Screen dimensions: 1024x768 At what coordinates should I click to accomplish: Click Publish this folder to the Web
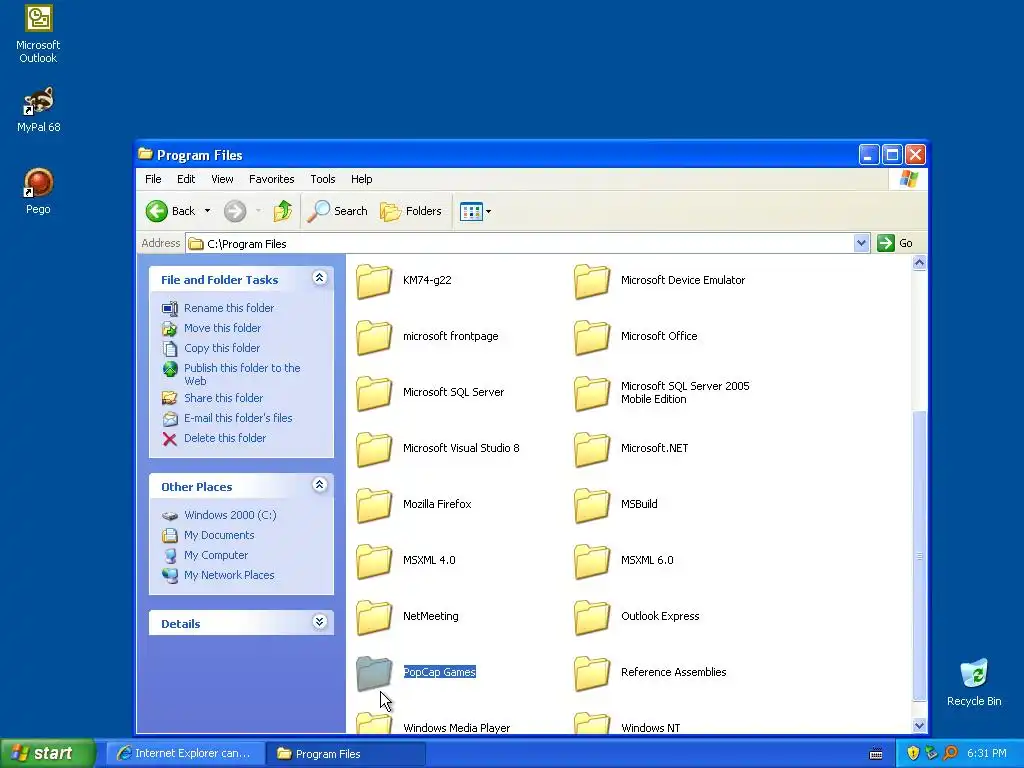(x=242, y=374)
